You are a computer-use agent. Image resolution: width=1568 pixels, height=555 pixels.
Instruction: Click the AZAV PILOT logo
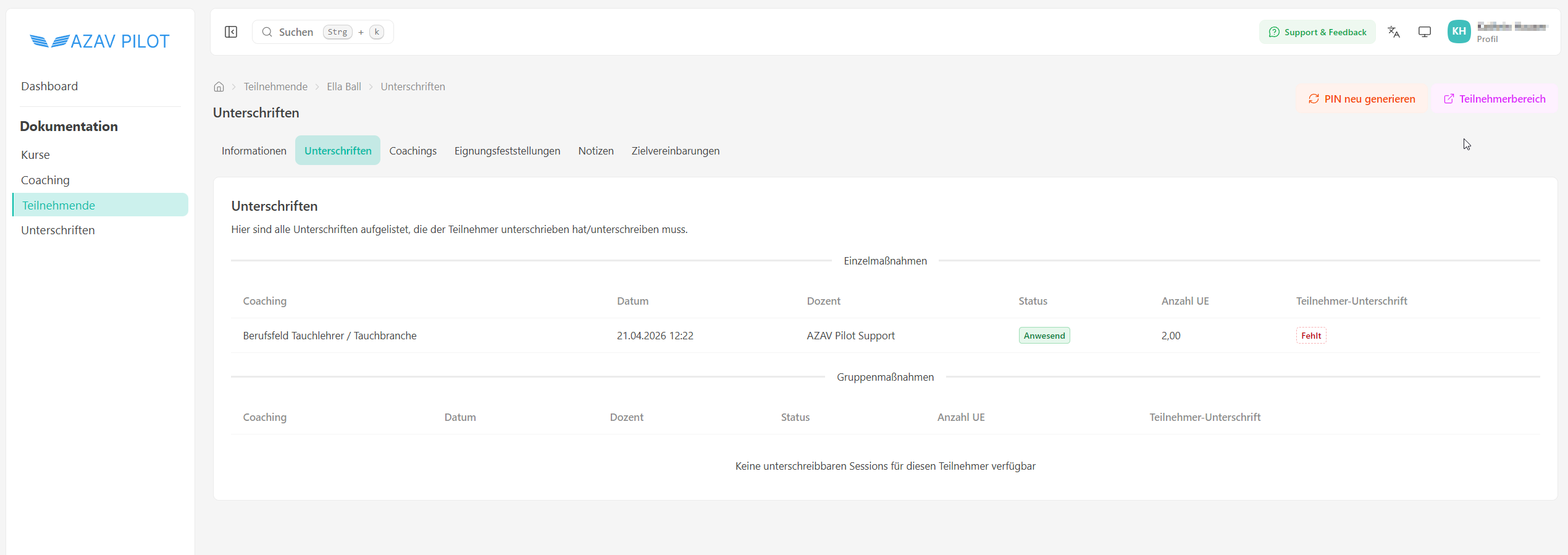pos(100,41)
